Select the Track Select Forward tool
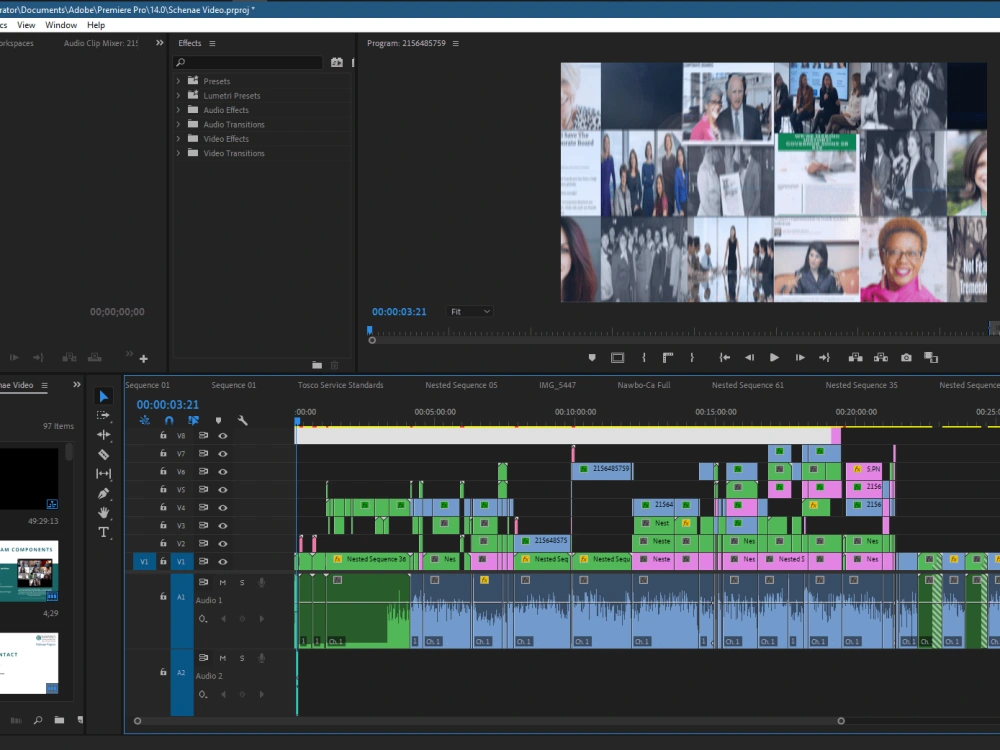 point(103,415)
